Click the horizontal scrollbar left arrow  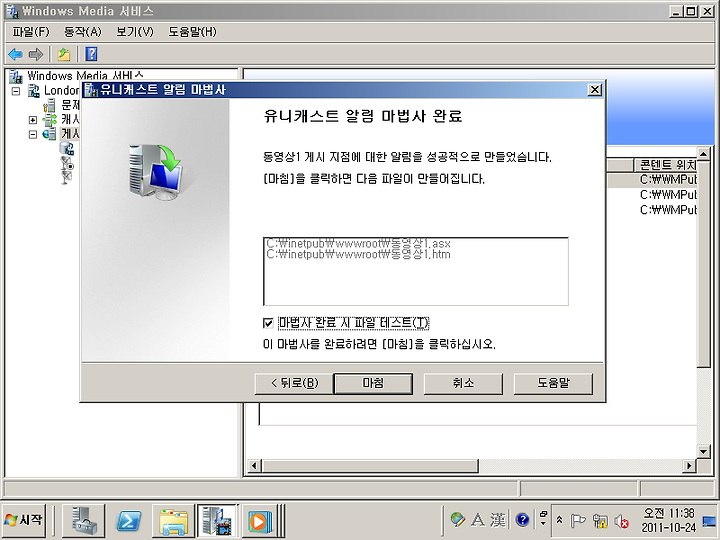tap(254, 466)
